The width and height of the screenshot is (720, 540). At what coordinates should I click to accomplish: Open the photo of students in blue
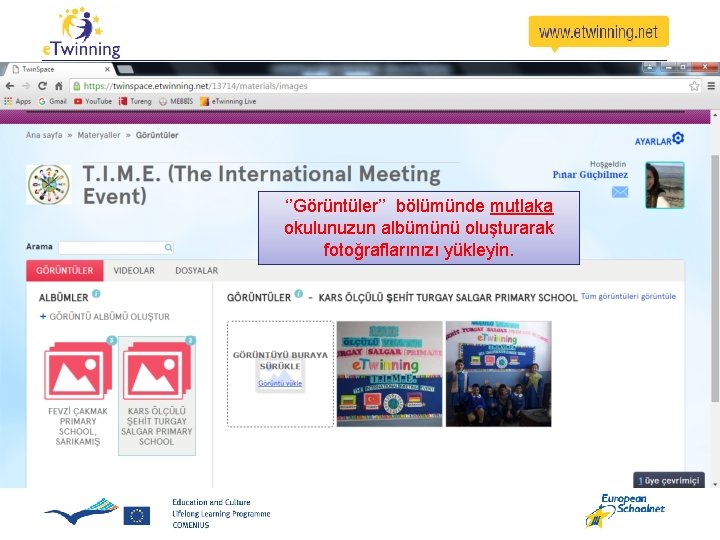(499, 374)
